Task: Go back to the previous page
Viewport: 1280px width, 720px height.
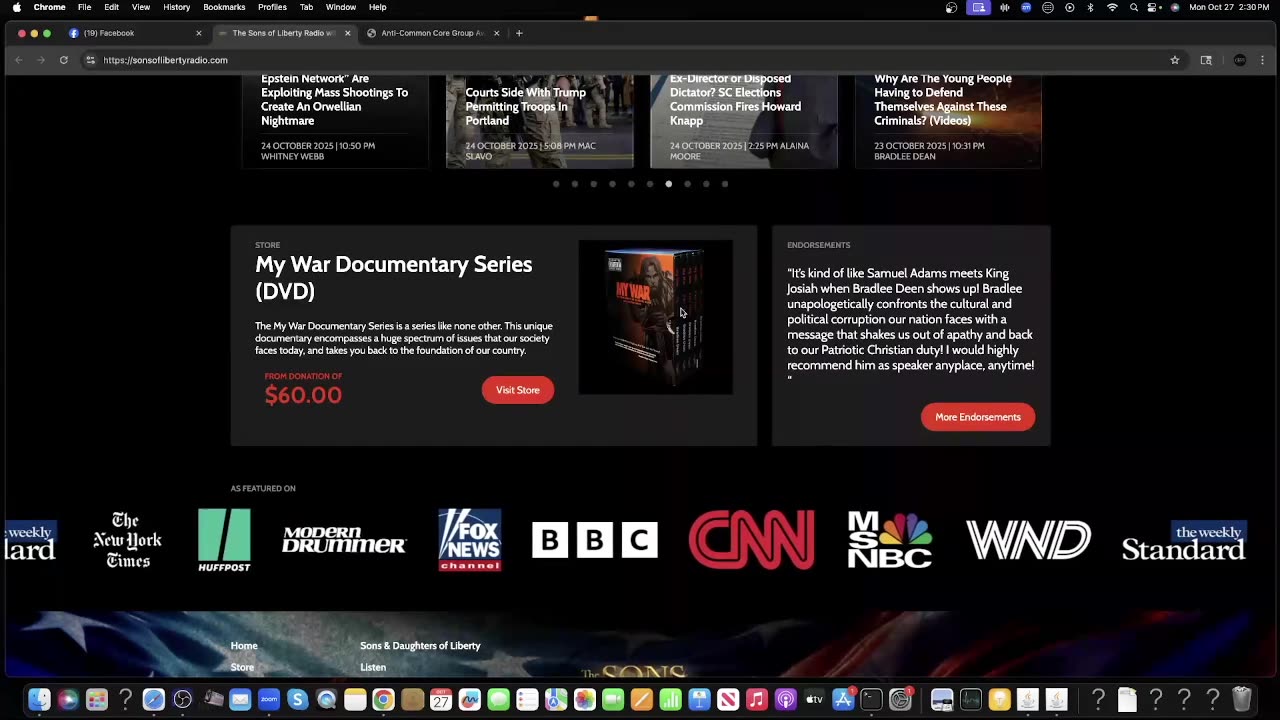Action: coord(18,60)
